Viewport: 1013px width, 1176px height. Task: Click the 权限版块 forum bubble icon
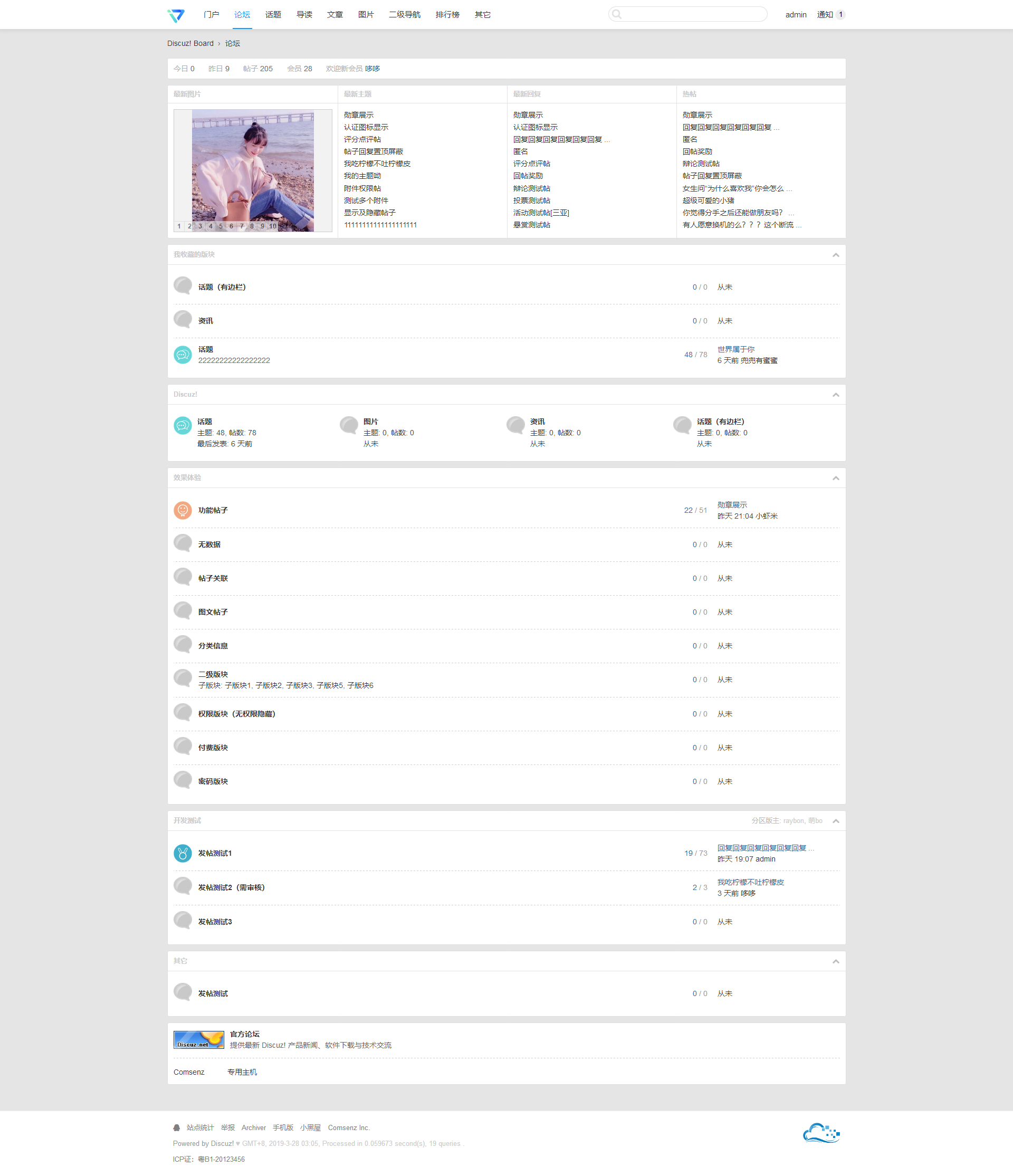click(x=183, y=712)
